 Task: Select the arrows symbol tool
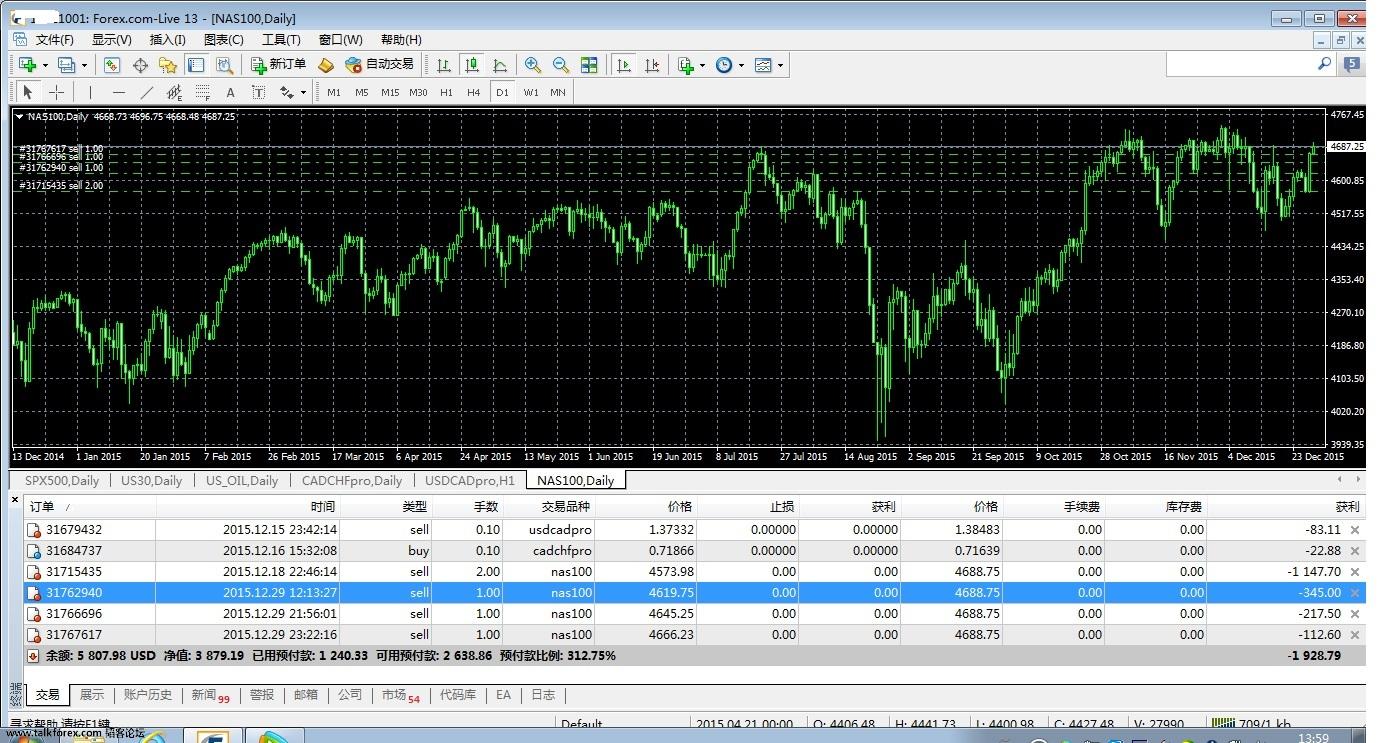coord(287,92)
